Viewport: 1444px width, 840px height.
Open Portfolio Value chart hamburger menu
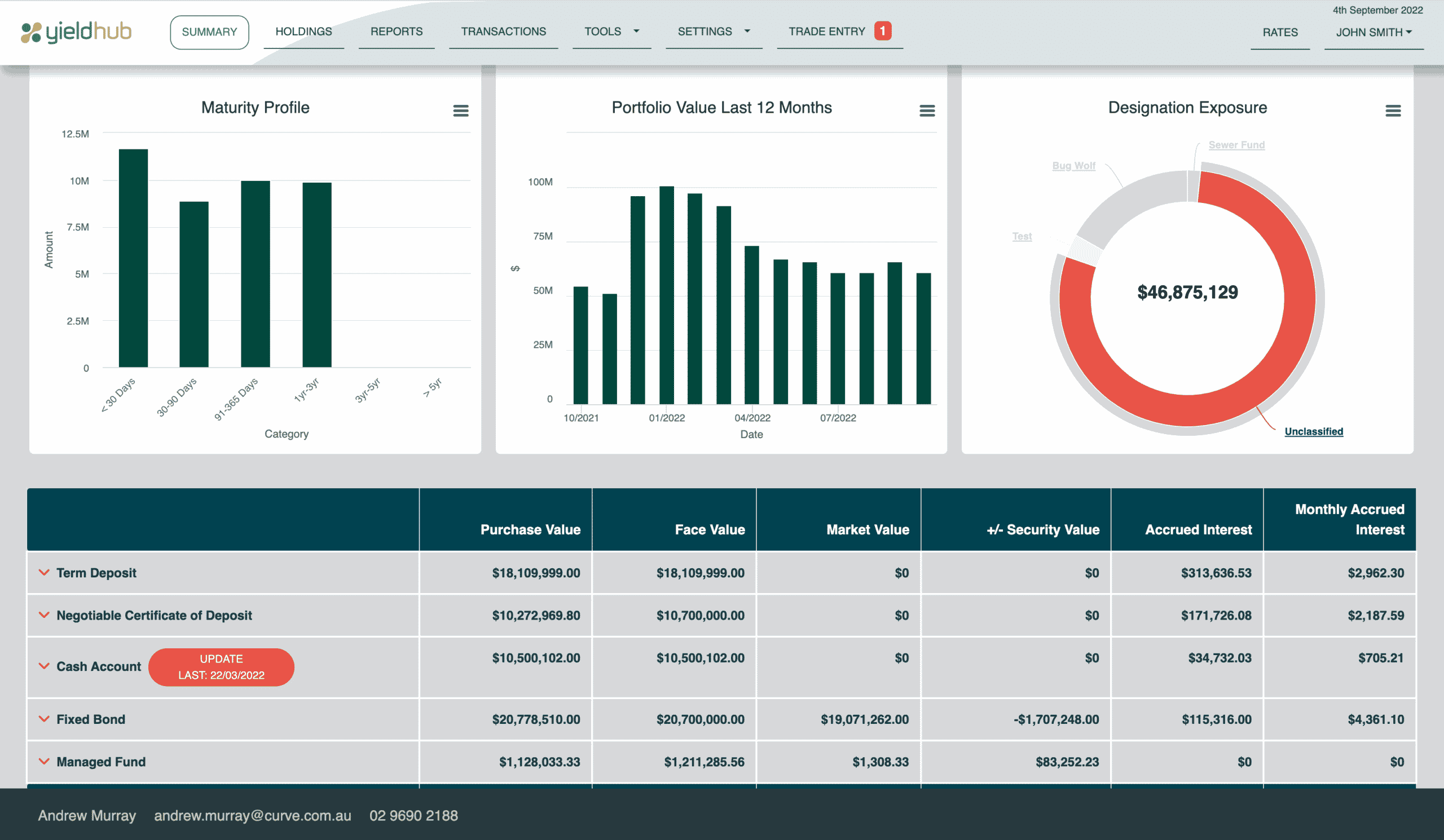tap(927, 110)
